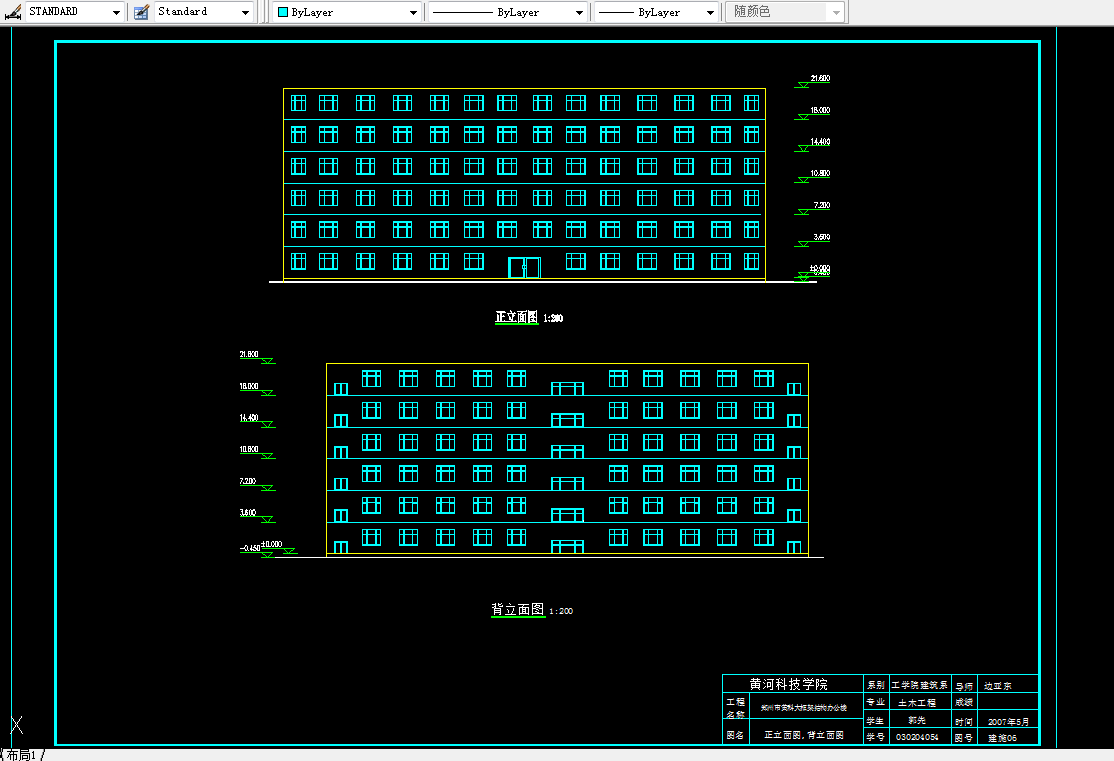Select the 正立面图 drawing title text
1114x761 pixels.
[517, 317]
